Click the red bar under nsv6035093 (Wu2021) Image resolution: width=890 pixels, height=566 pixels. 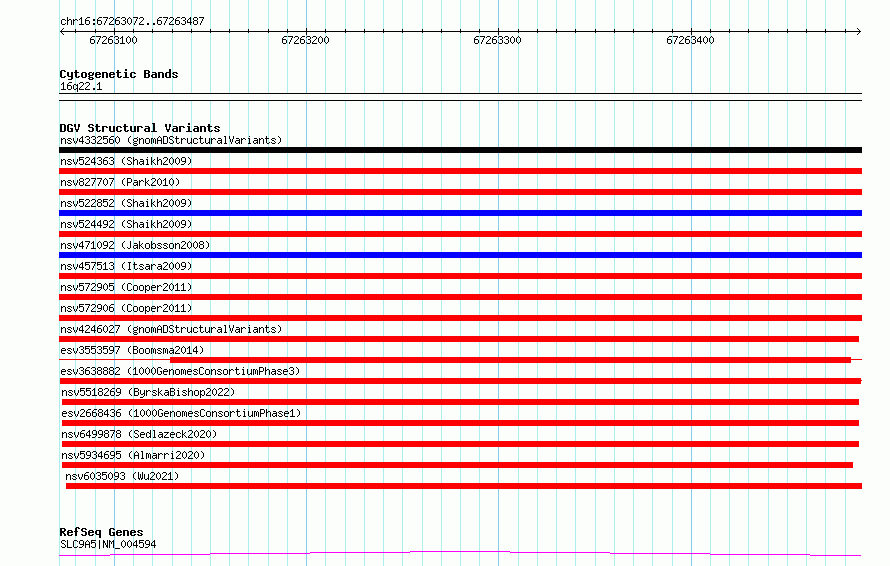(464, 486)
